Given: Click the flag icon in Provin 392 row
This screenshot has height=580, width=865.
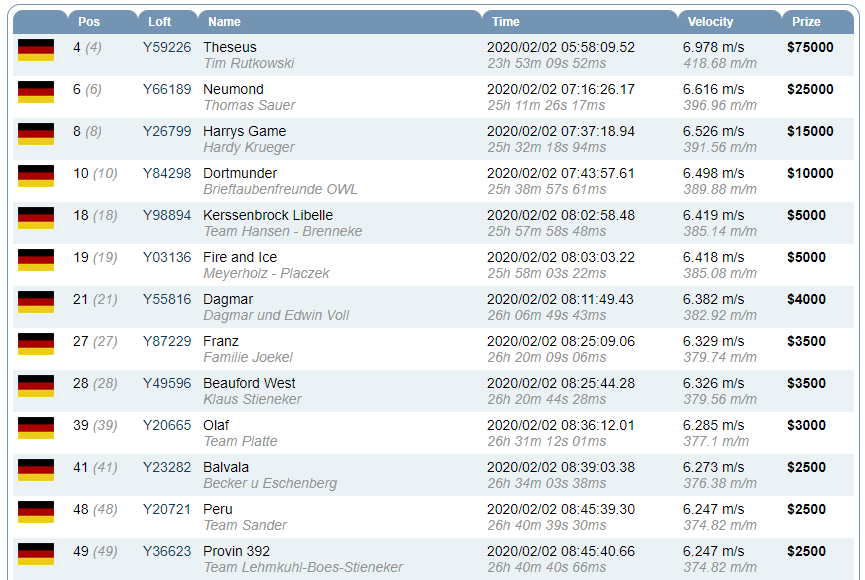Looking at the screenshot, I should click(36, 554).
